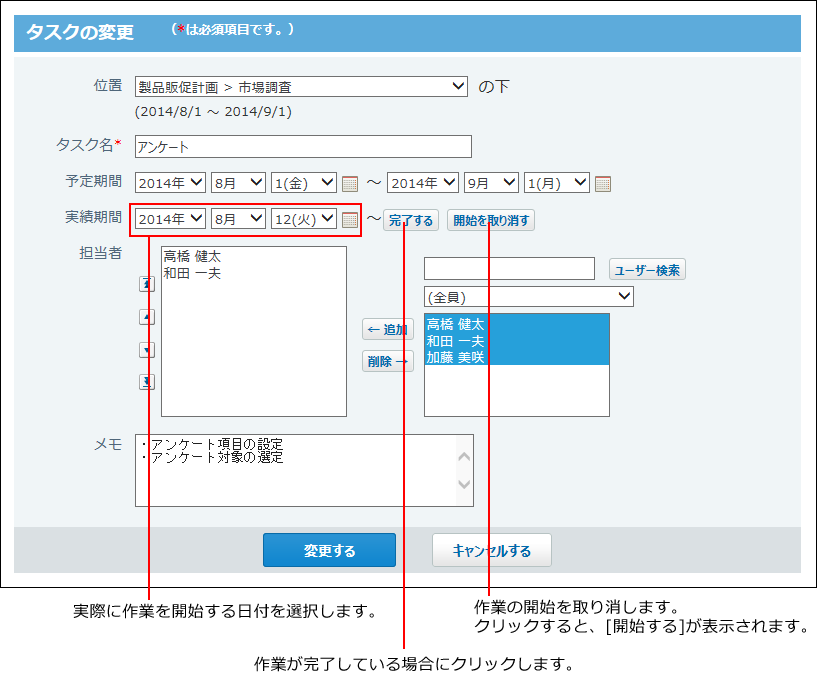
Task: Click the 変更する submit button
Action: click(329, 550)
